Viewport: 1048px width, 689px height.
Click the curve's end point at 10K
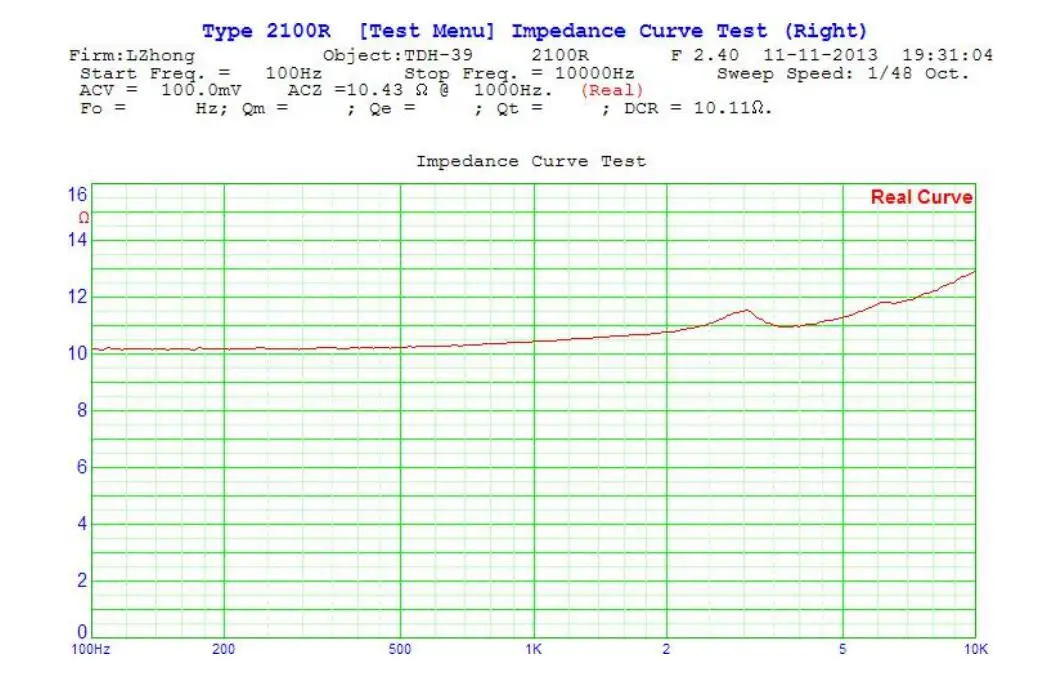[x=974, y=272]
